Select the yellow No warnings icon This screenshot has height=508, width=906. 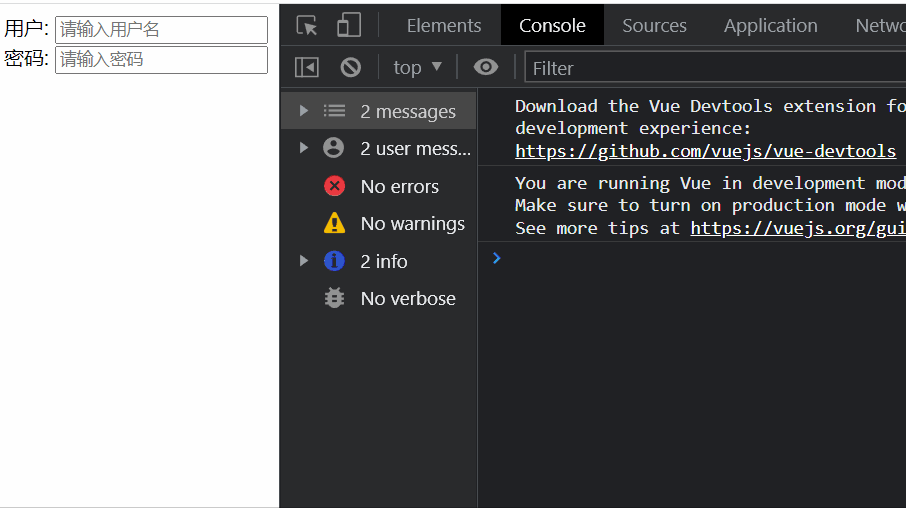pyautogui.click(x=334, y=223)
